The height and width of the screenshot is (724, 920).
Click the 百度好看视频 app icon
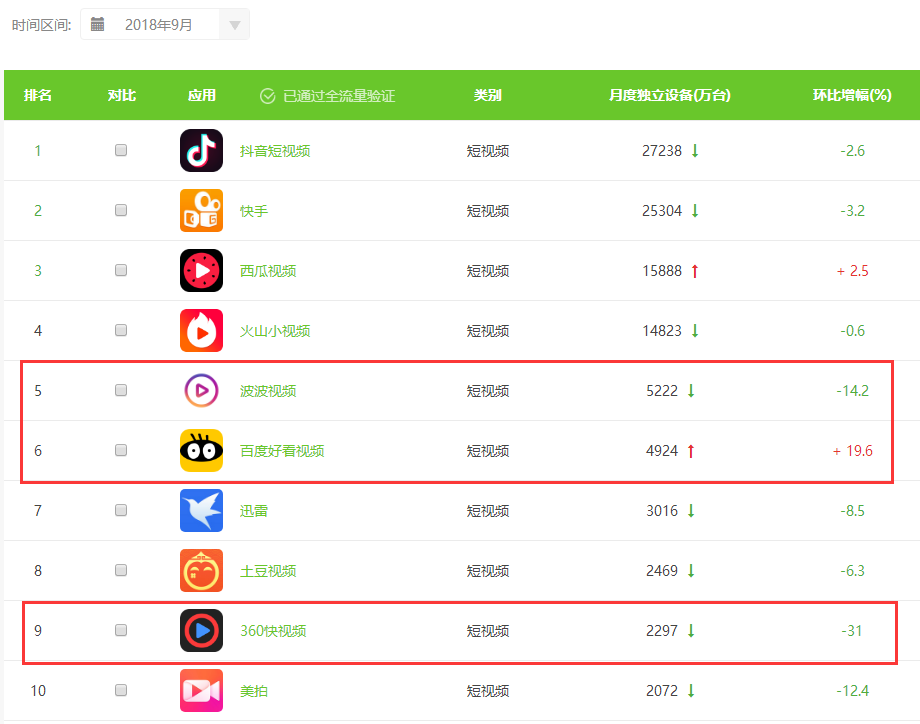click(201, 451)
